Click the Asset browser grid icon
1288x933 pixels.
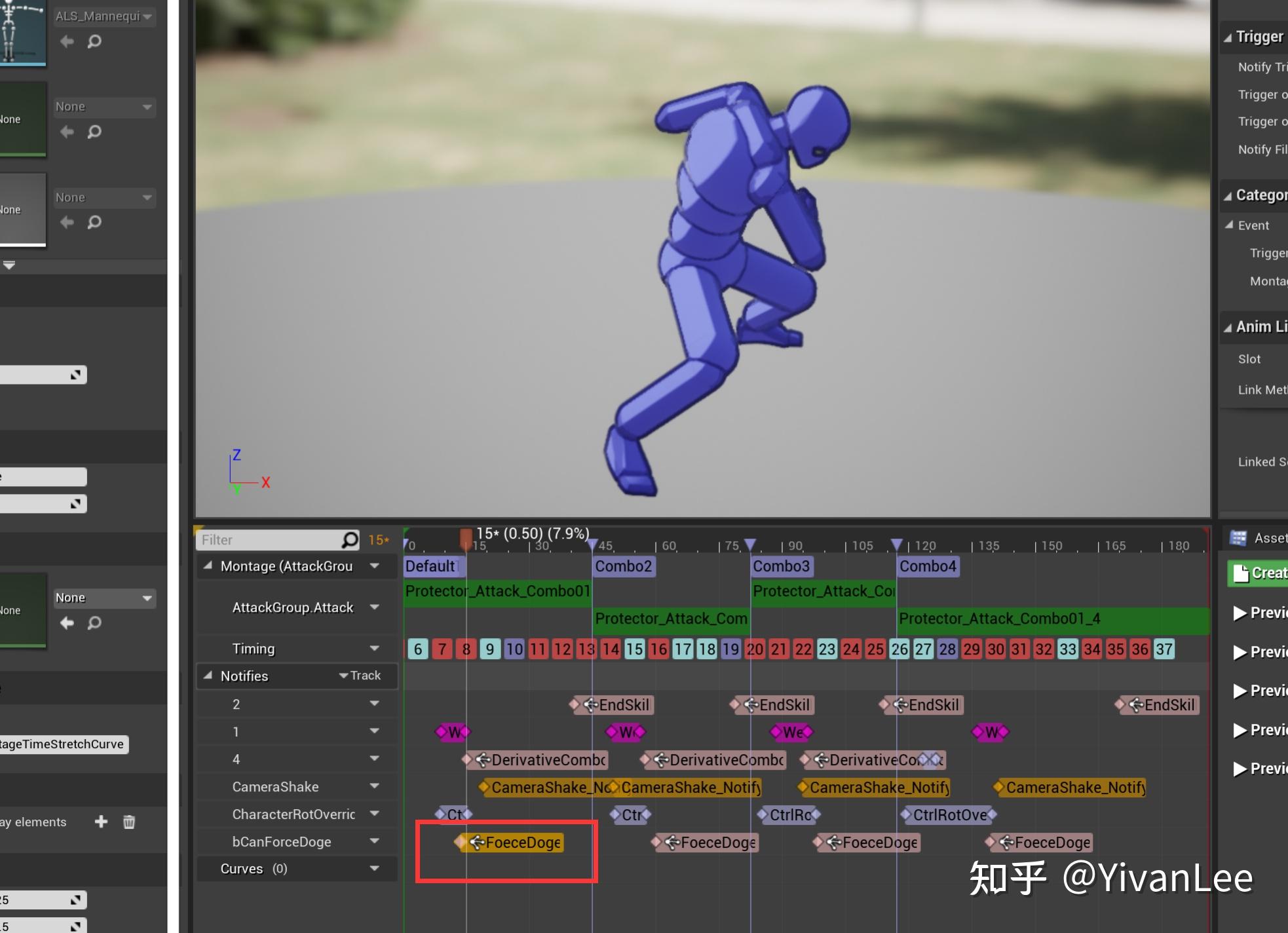(1238, 538)
